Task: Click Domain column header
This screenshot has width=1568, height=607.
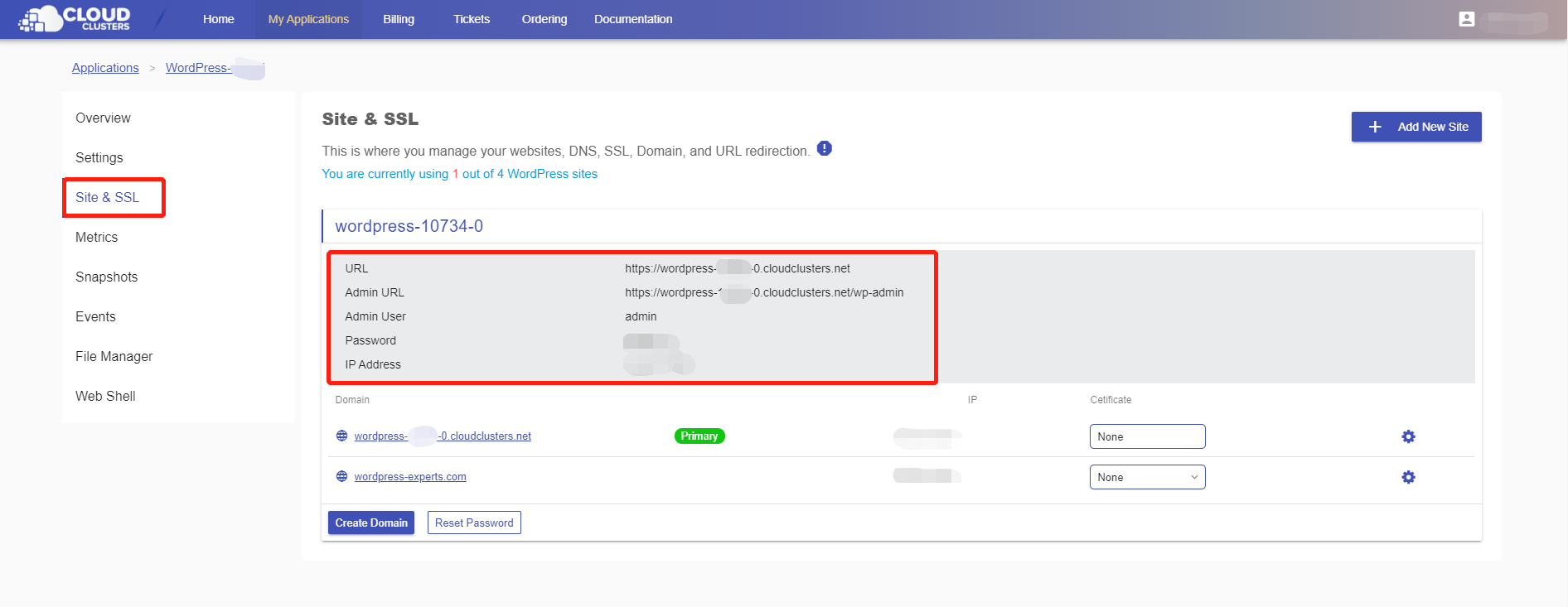Action: [x=352, y=400]
